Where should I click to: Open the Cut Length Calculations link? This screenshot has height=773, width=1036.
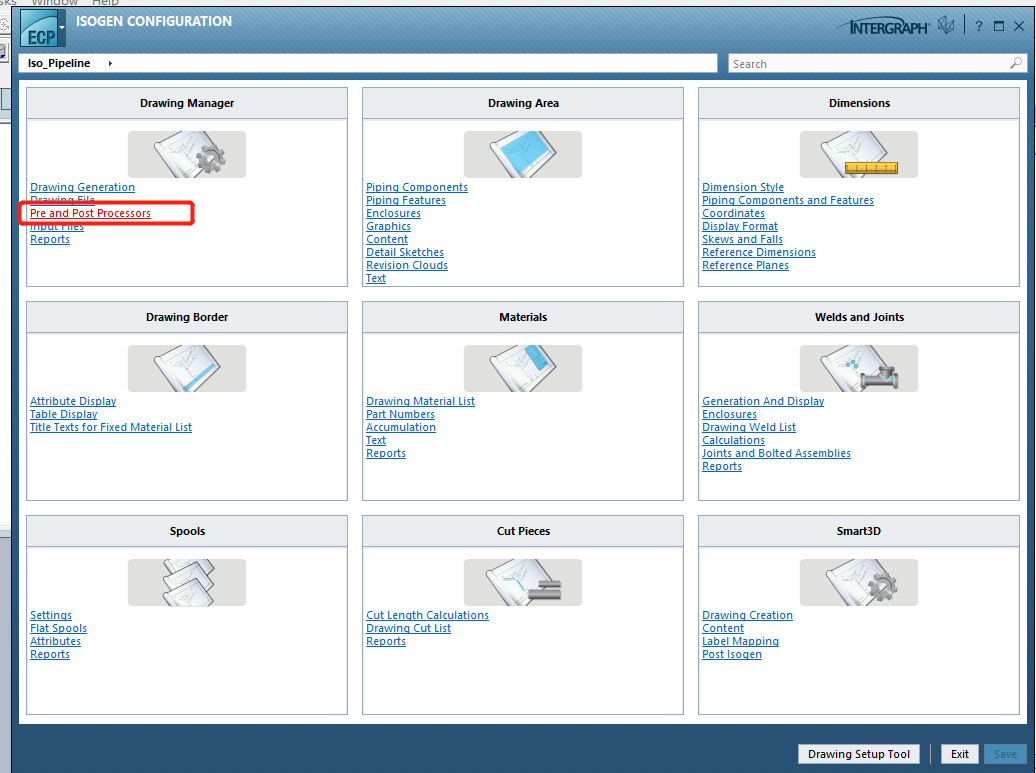(427, 615)
